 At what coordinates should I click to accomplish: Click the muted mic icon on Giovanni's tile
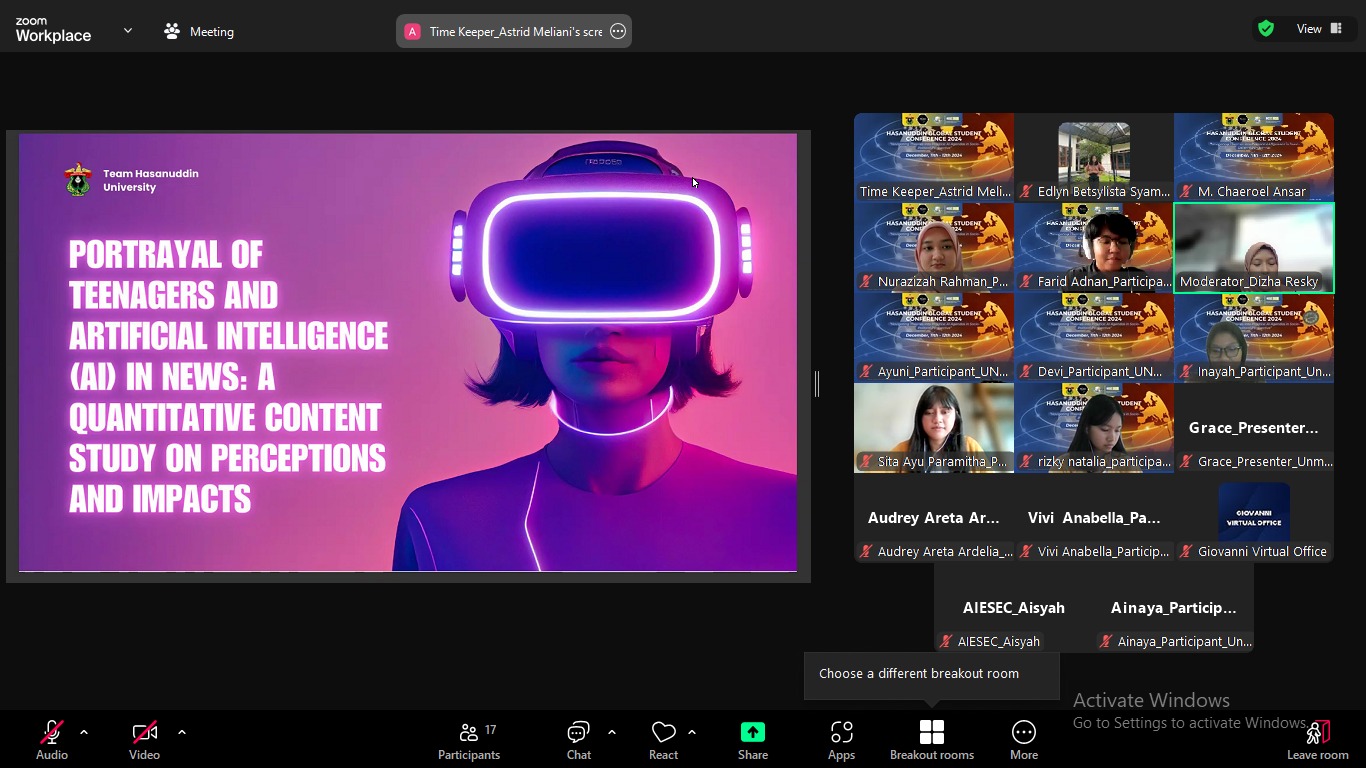coord(1186,551)
